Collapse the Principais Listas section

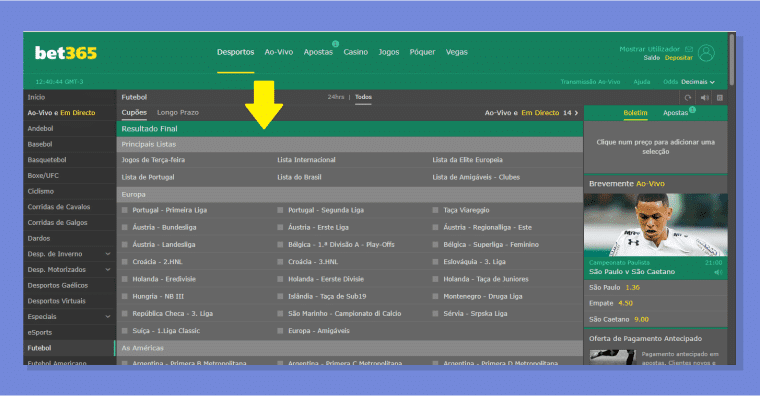point(349,144)
